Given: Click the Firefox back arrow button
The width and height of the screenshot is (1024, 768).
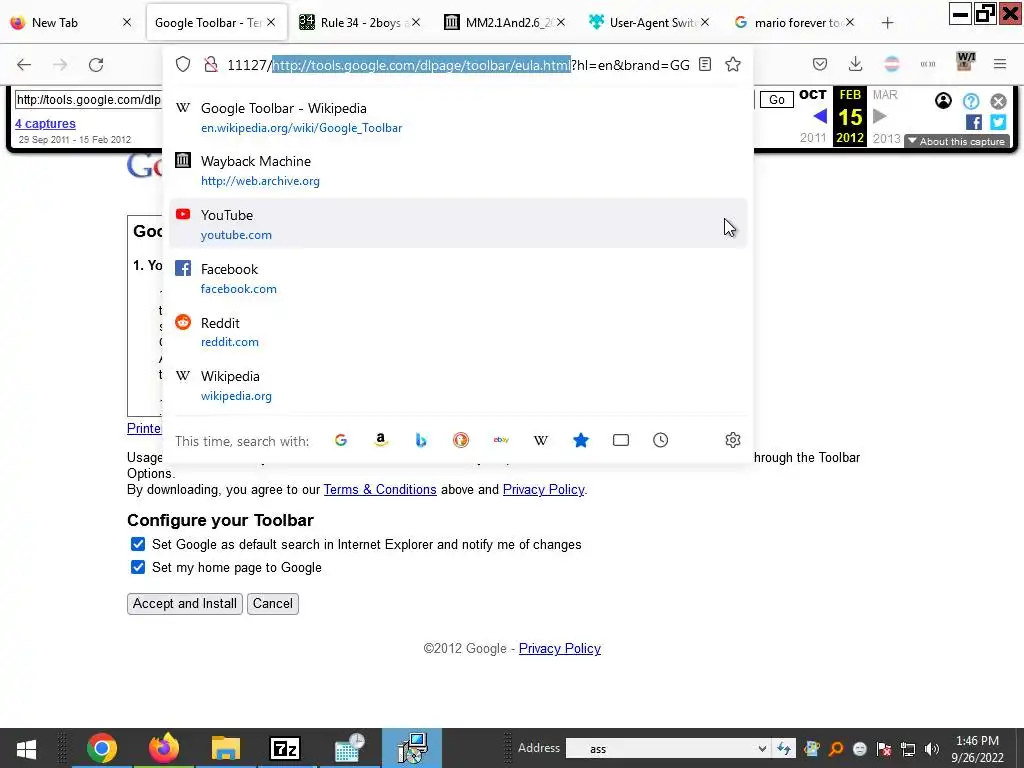Looking at the screenshot, I should click(x=24, y=64).
